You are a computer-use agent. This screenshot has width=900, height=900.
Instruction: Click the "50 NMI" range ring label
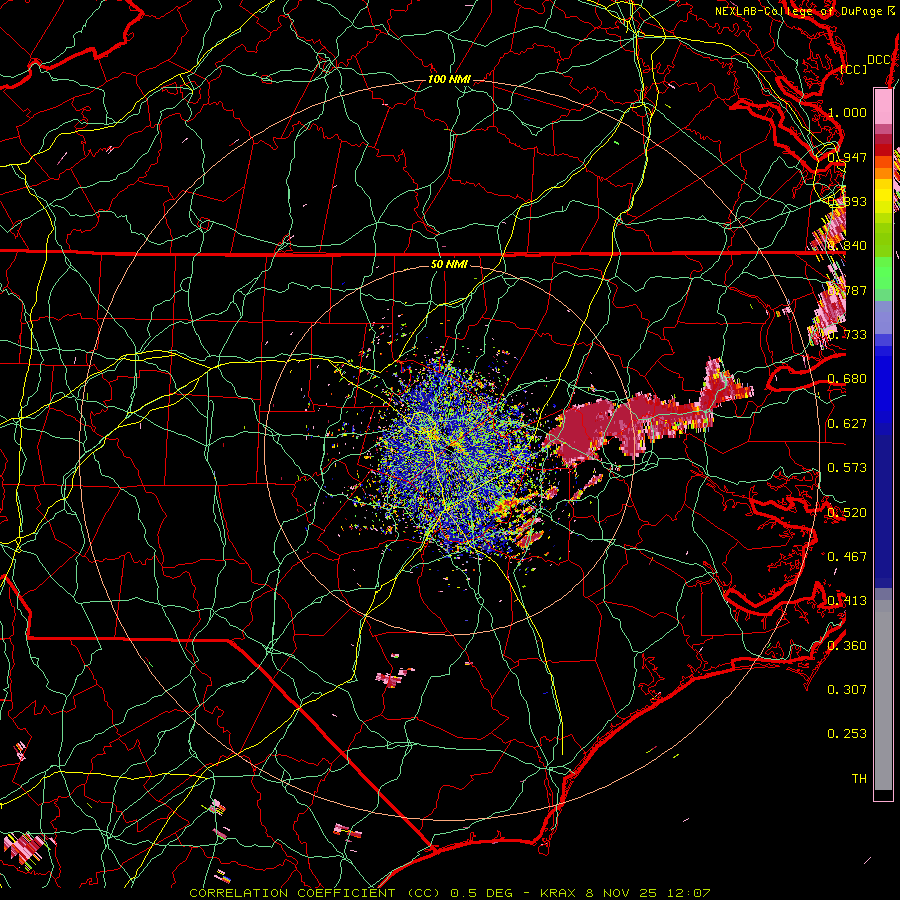click(449, 264)
